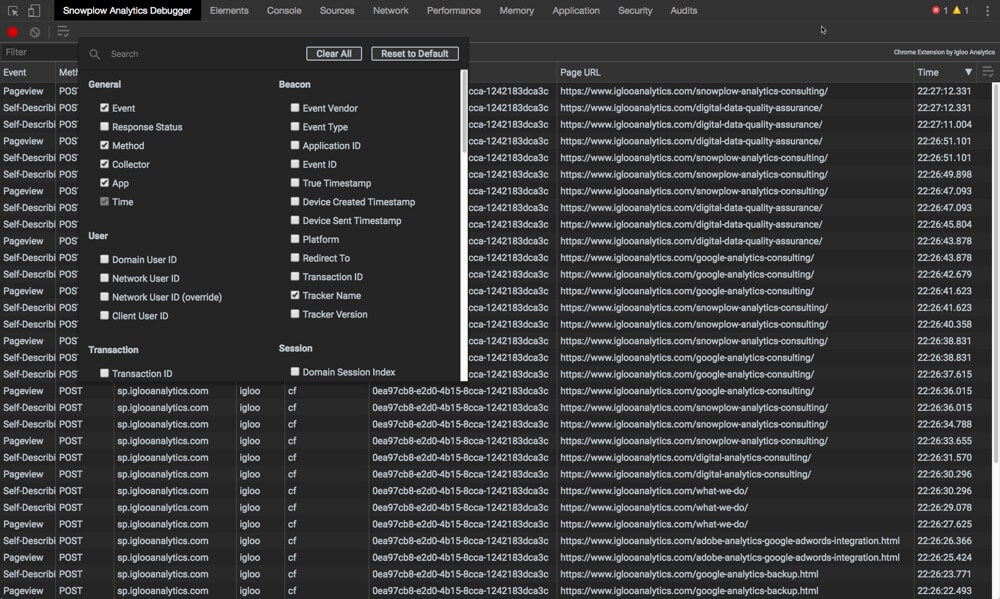The image size is (1000, 599).
Task: Switch to the Performance tab
Action: coord(453,10)
